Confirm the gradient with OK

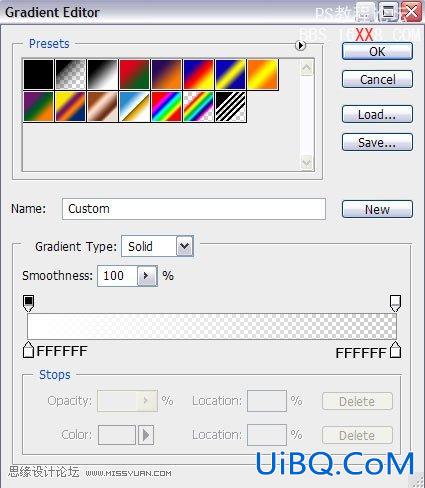point(377,51)
